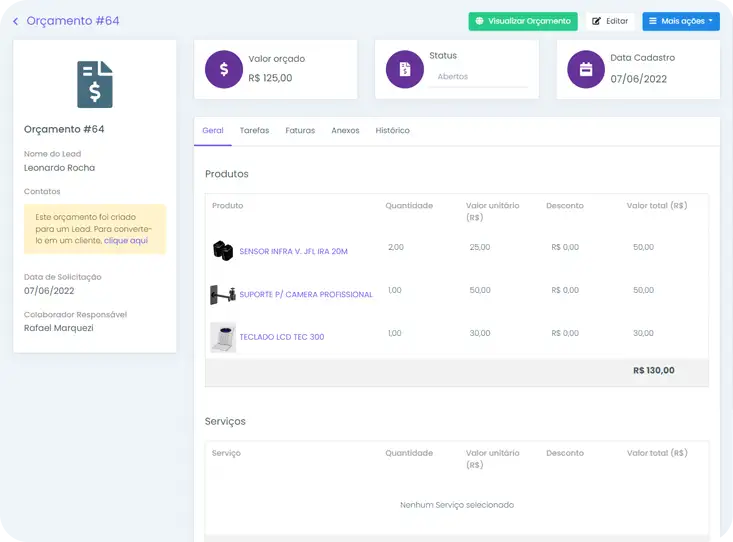Open the Status dropdown showing Abertos
Screen dimensions: 733x542
click(478, 77)
